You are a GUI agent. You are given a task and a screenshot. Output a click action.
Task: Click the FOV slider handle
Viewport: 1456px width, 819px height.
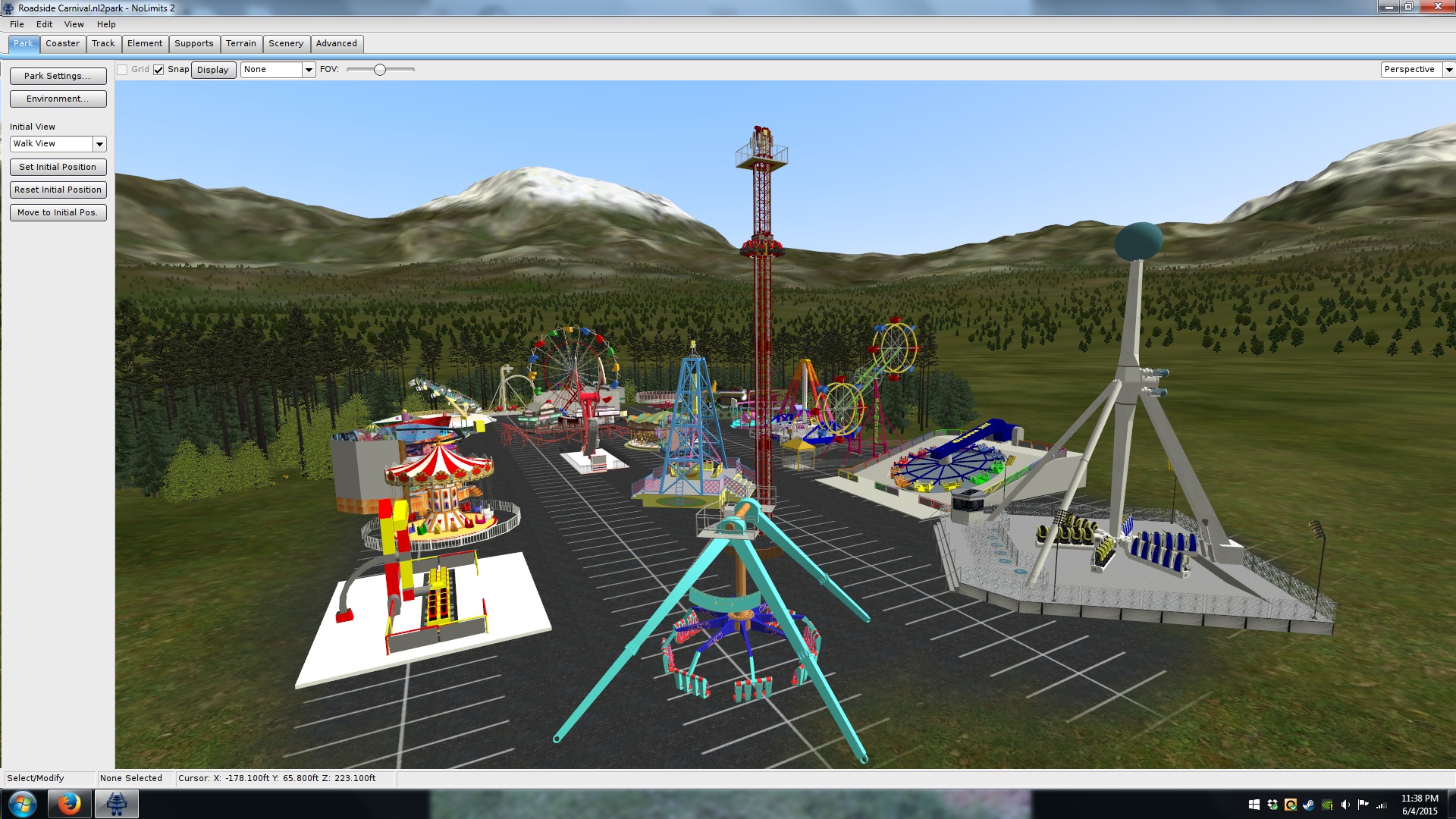tap(380, 70)
